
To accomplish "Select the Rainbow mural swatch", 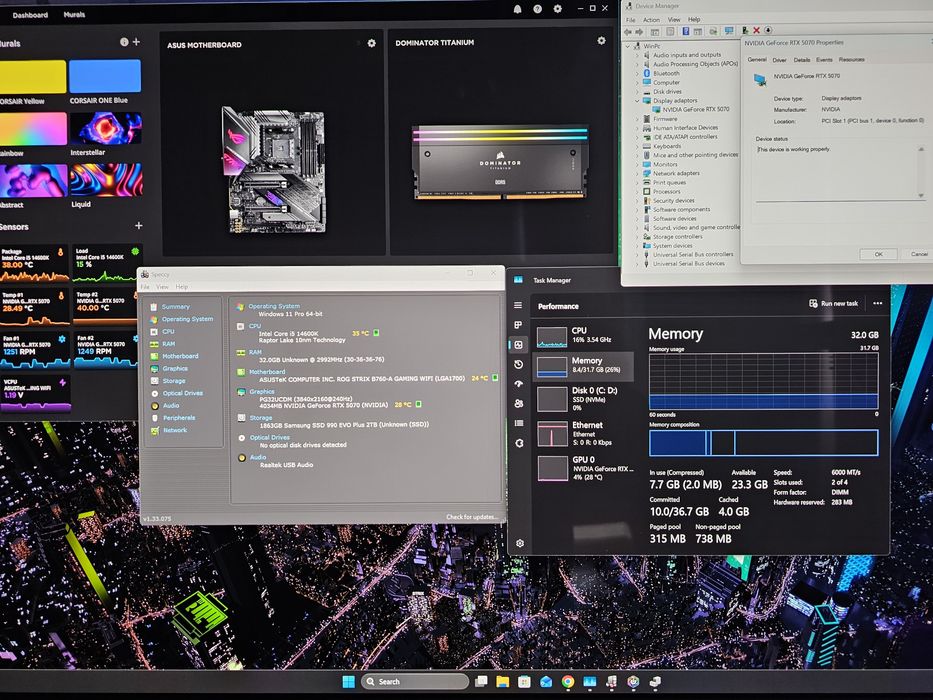I will (33, 129).
